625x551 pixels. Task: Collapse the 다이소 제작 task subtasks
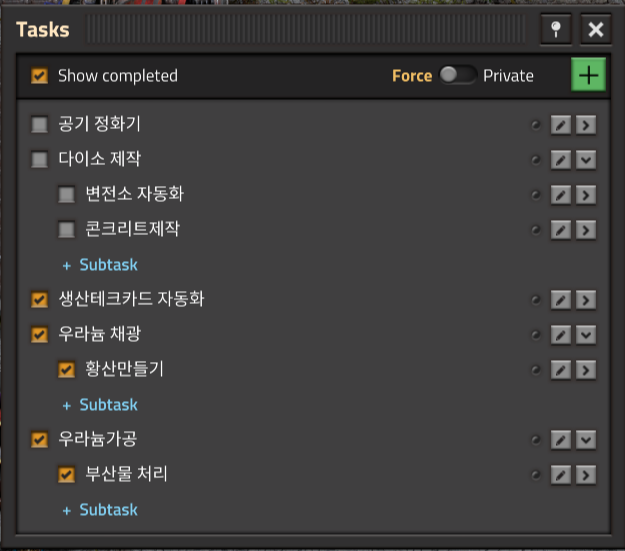(x=586, y=160)
